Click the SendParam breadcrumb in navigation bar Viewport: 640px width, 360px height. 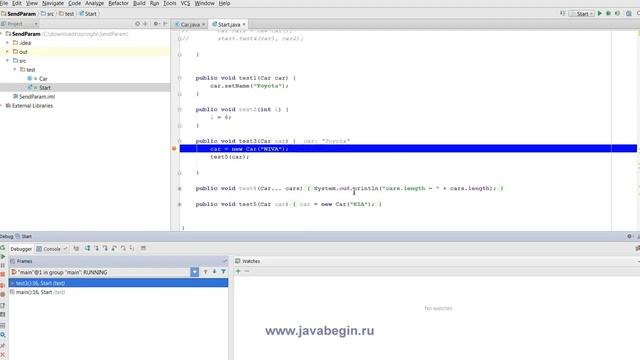click(19, 14)
